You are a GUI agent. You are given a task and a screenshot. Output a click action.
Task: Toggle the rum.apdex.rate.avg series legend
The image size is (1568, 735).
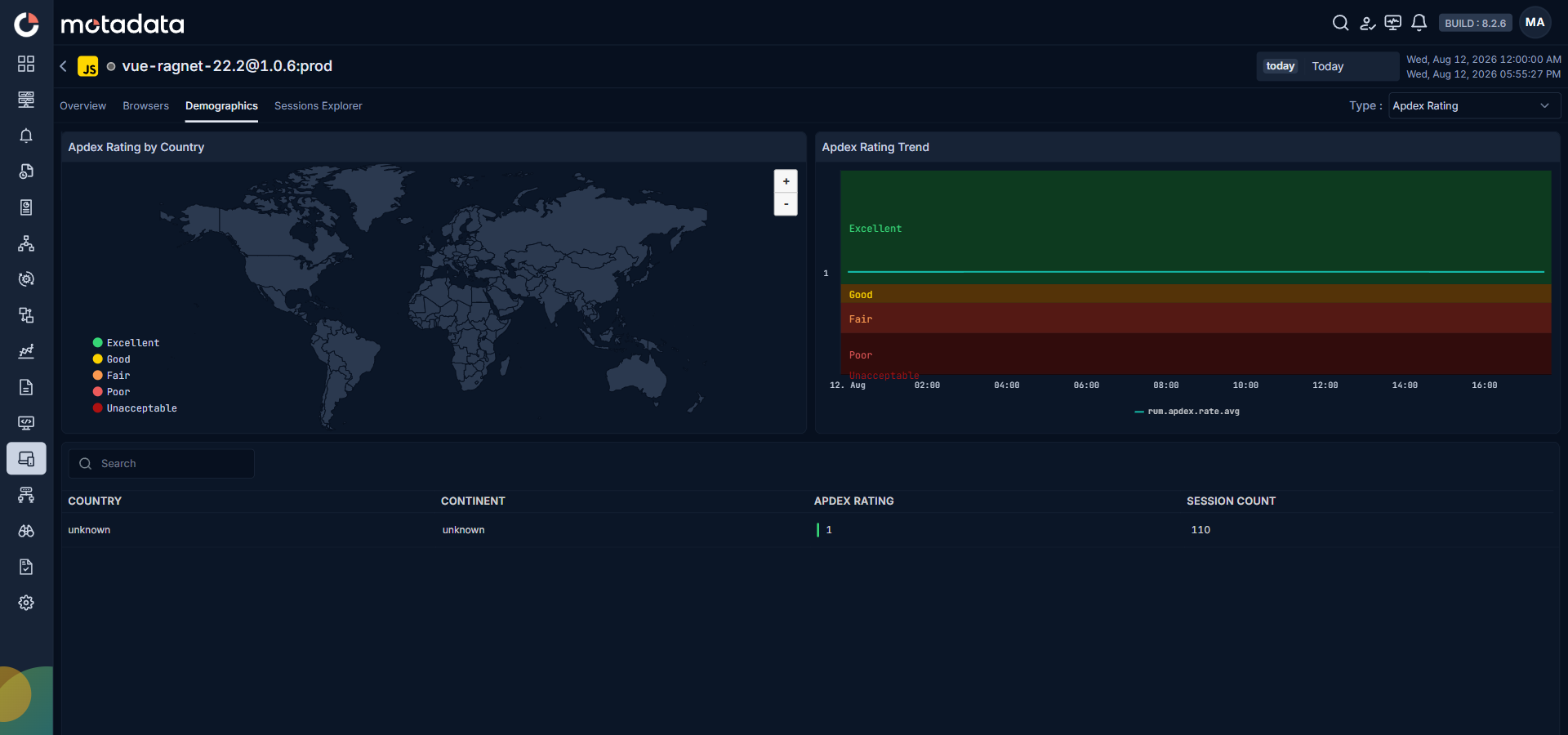1187,412
